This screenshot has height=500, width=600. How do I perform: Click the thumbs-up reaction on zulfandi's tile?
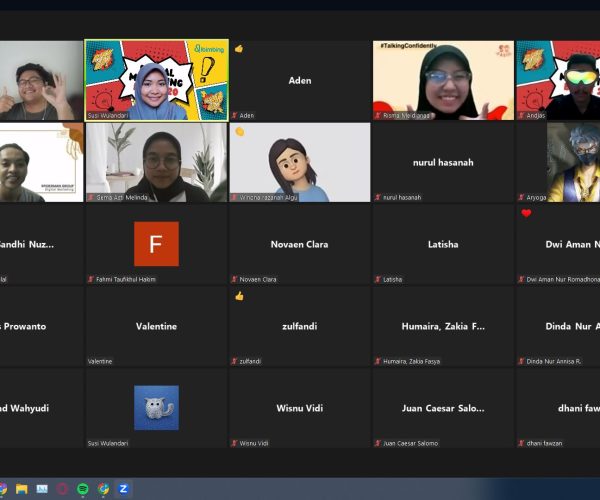(239, 296)
